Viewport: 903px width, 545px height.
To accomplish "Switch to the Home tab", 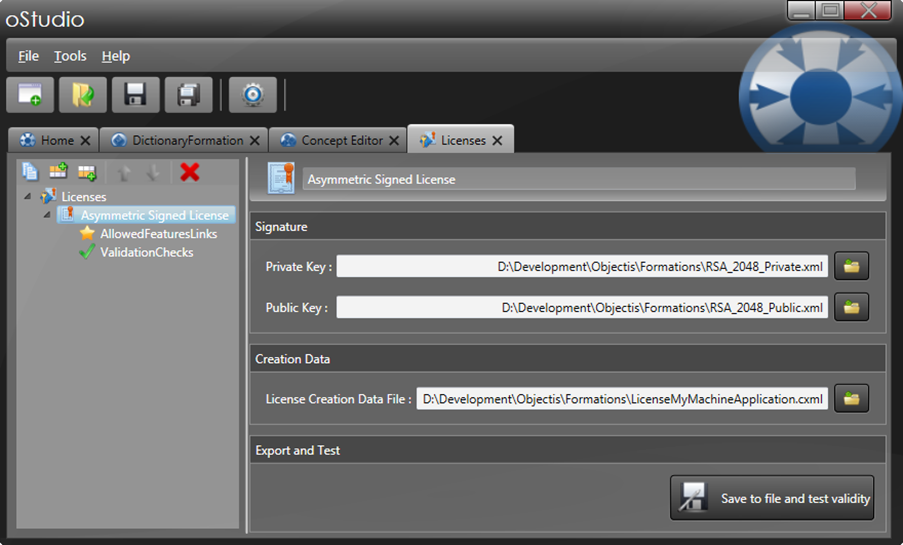I will [54, 140].
